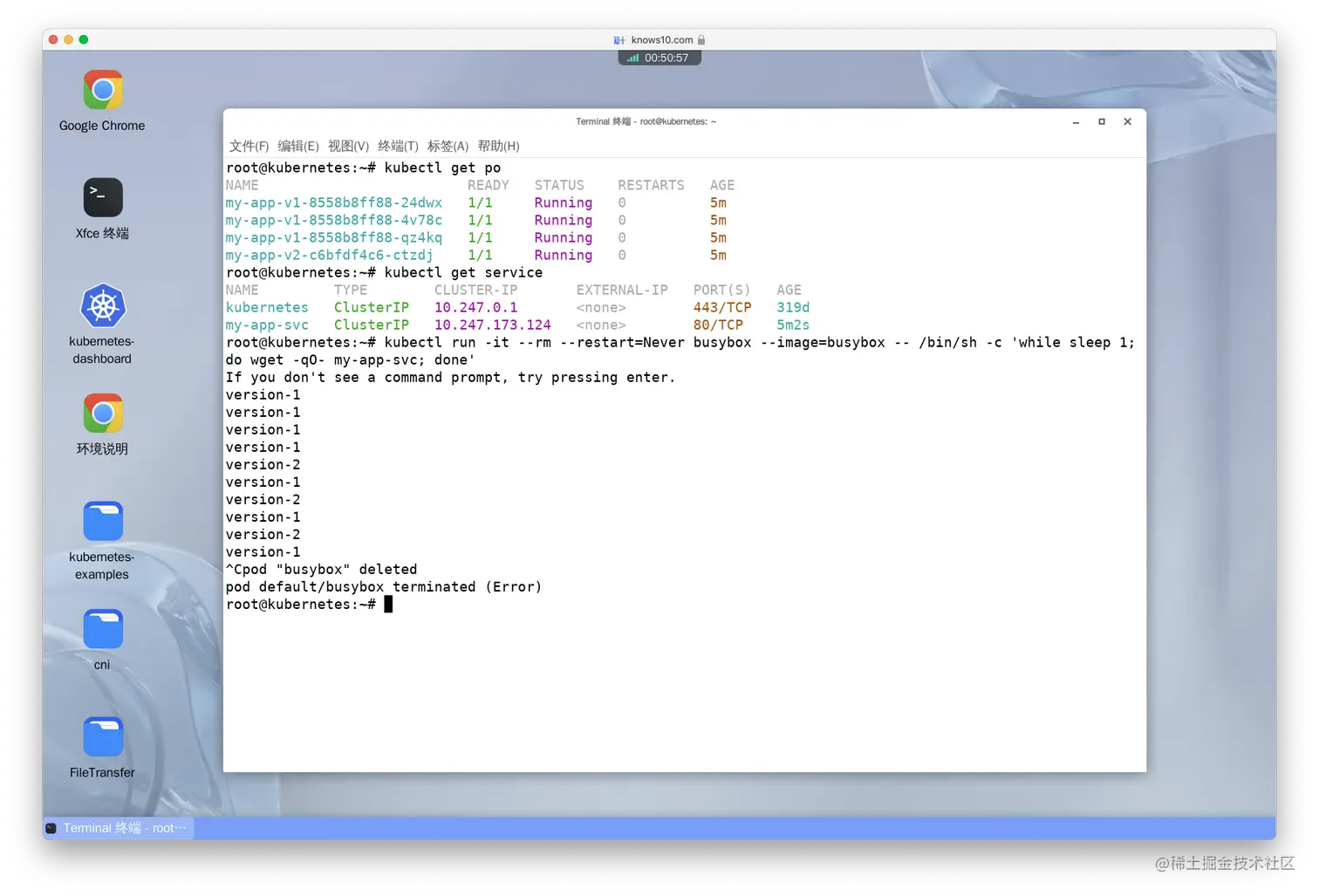This screenshot has height=896, width=1319.
Task: Click the red macOS close dot
Action: point(53,39)
